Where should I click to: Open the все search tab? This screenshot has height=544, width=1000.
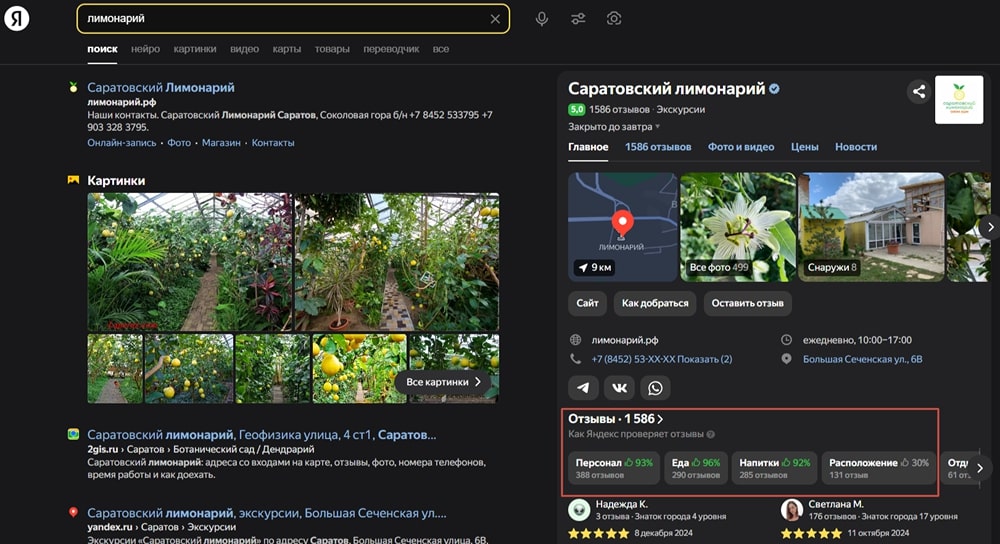tap(441, 48)
